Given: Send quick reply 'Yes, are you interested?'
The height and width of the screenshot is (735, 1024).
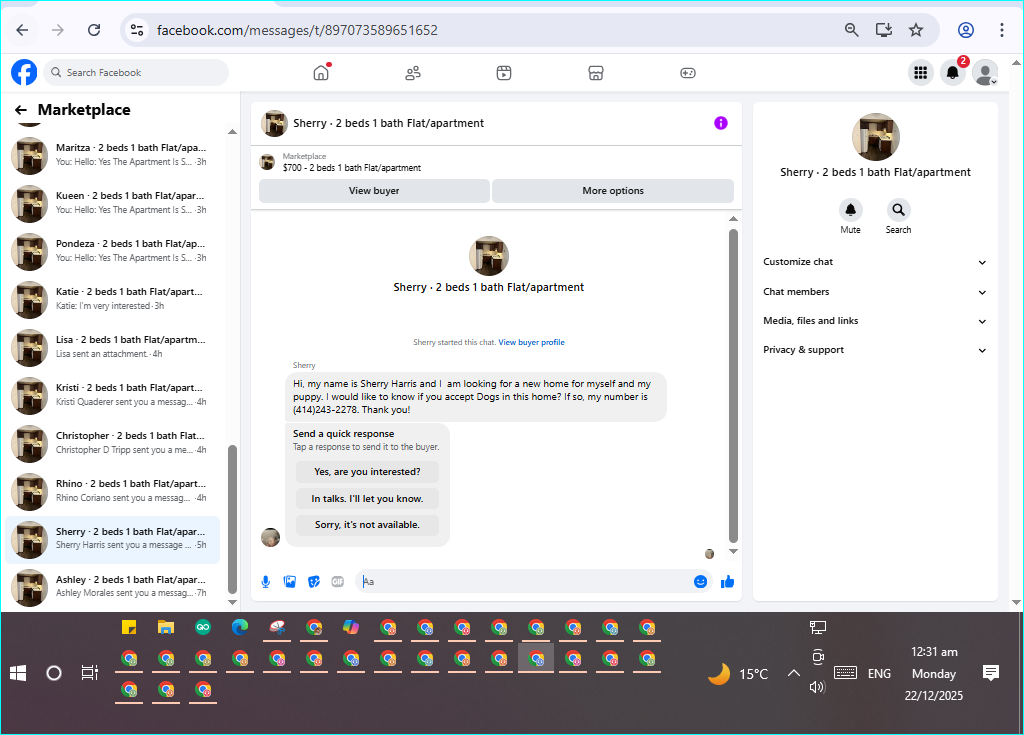Looking at the screenshot, I should pos(367,472).
